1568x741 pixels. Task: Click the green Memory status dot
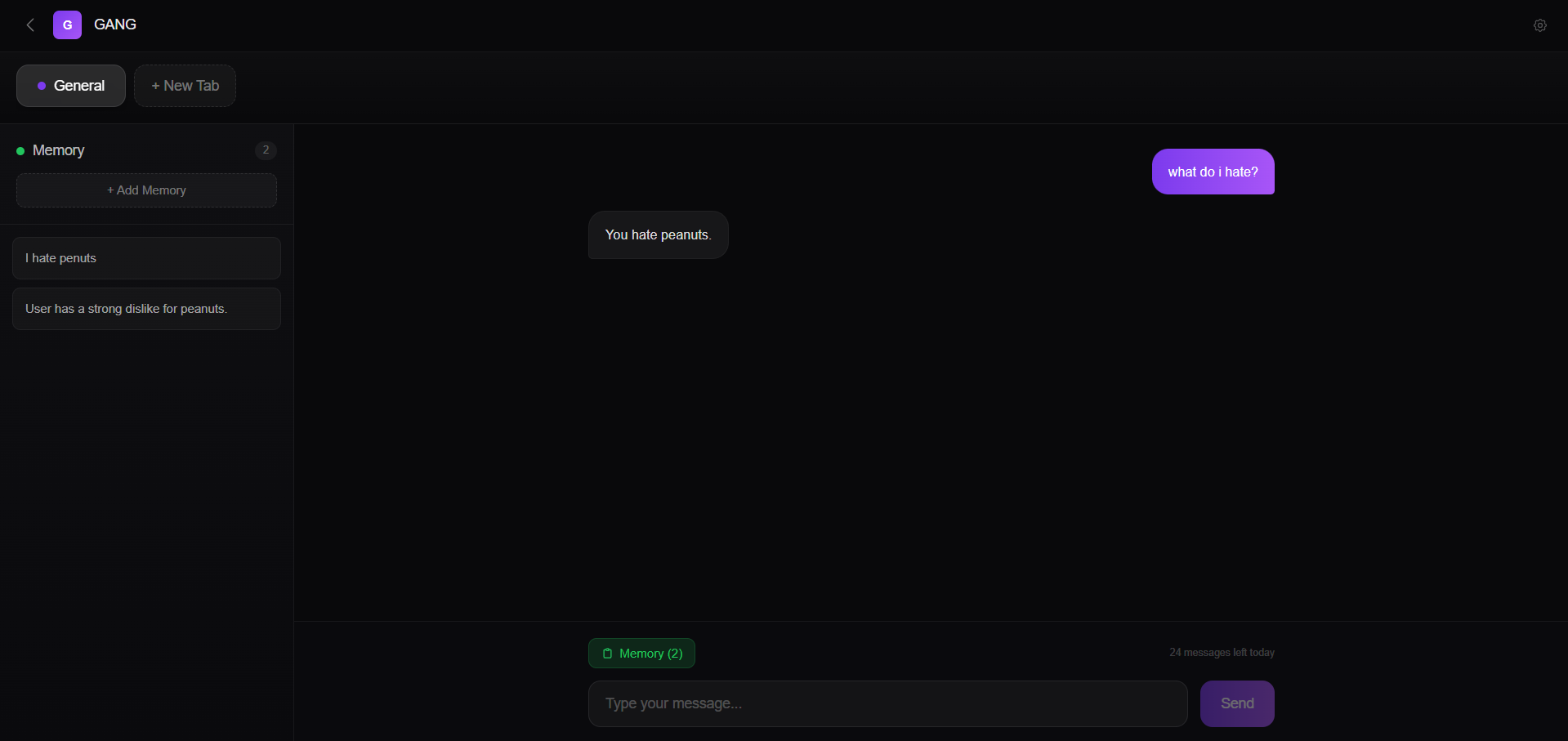point(20,151)
